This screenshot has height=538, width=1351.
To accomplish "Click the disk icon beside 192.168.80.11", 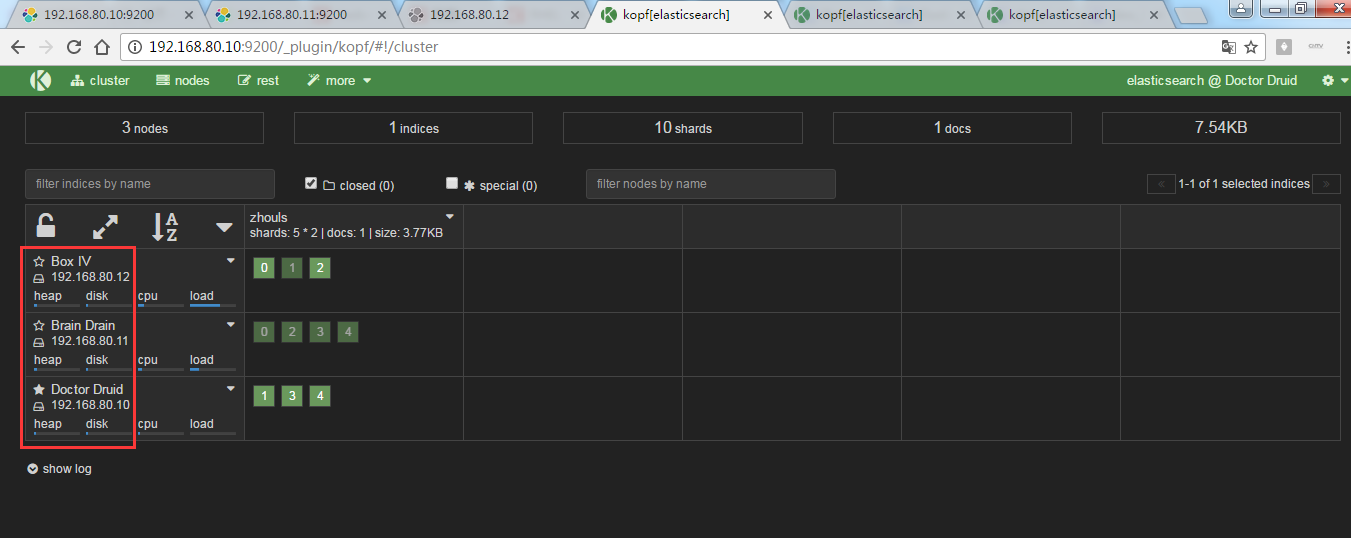I will [39, 341].
